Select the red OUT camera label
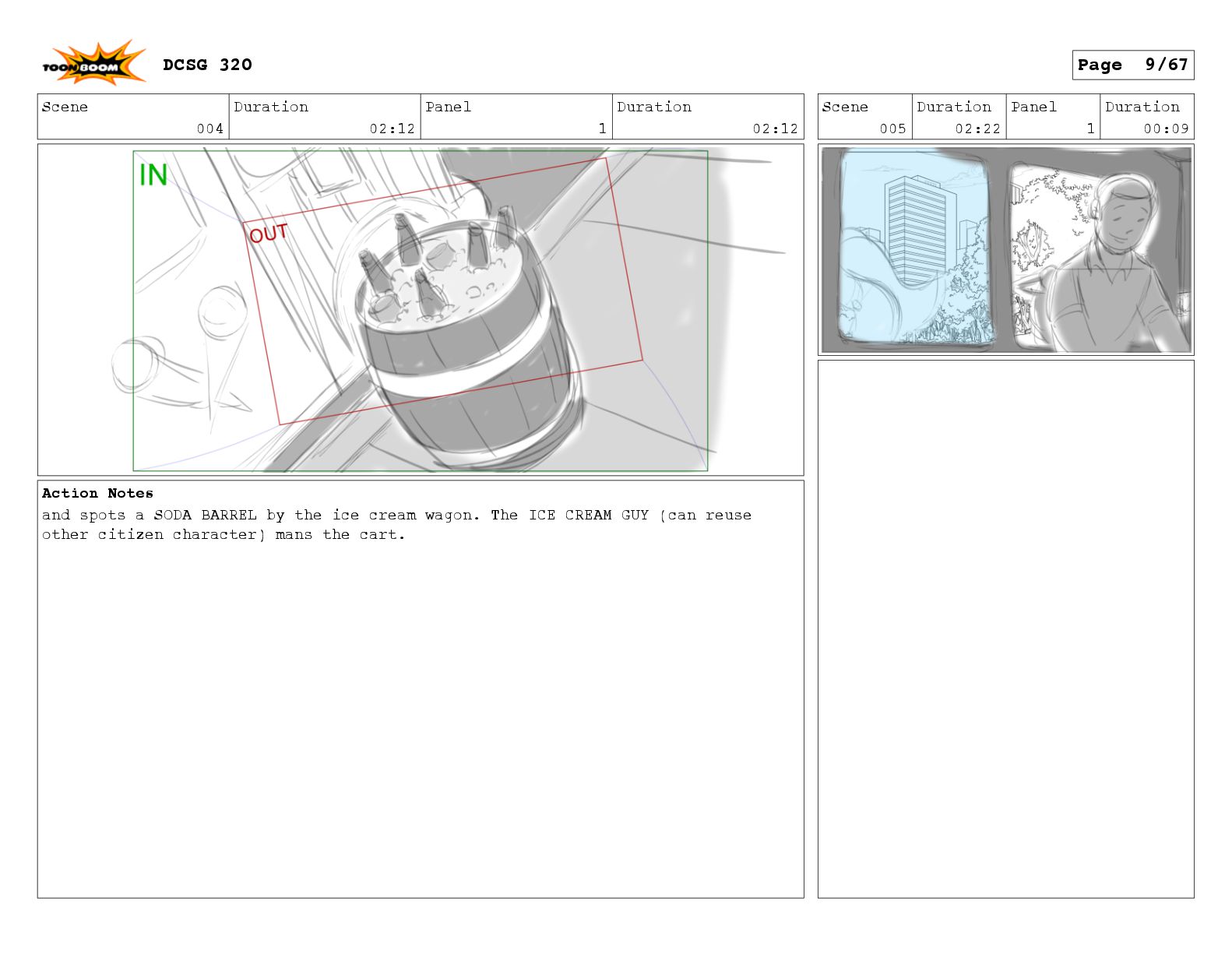Image resolution: width=1232 pixels, height=954 pixels. (269, 233)
